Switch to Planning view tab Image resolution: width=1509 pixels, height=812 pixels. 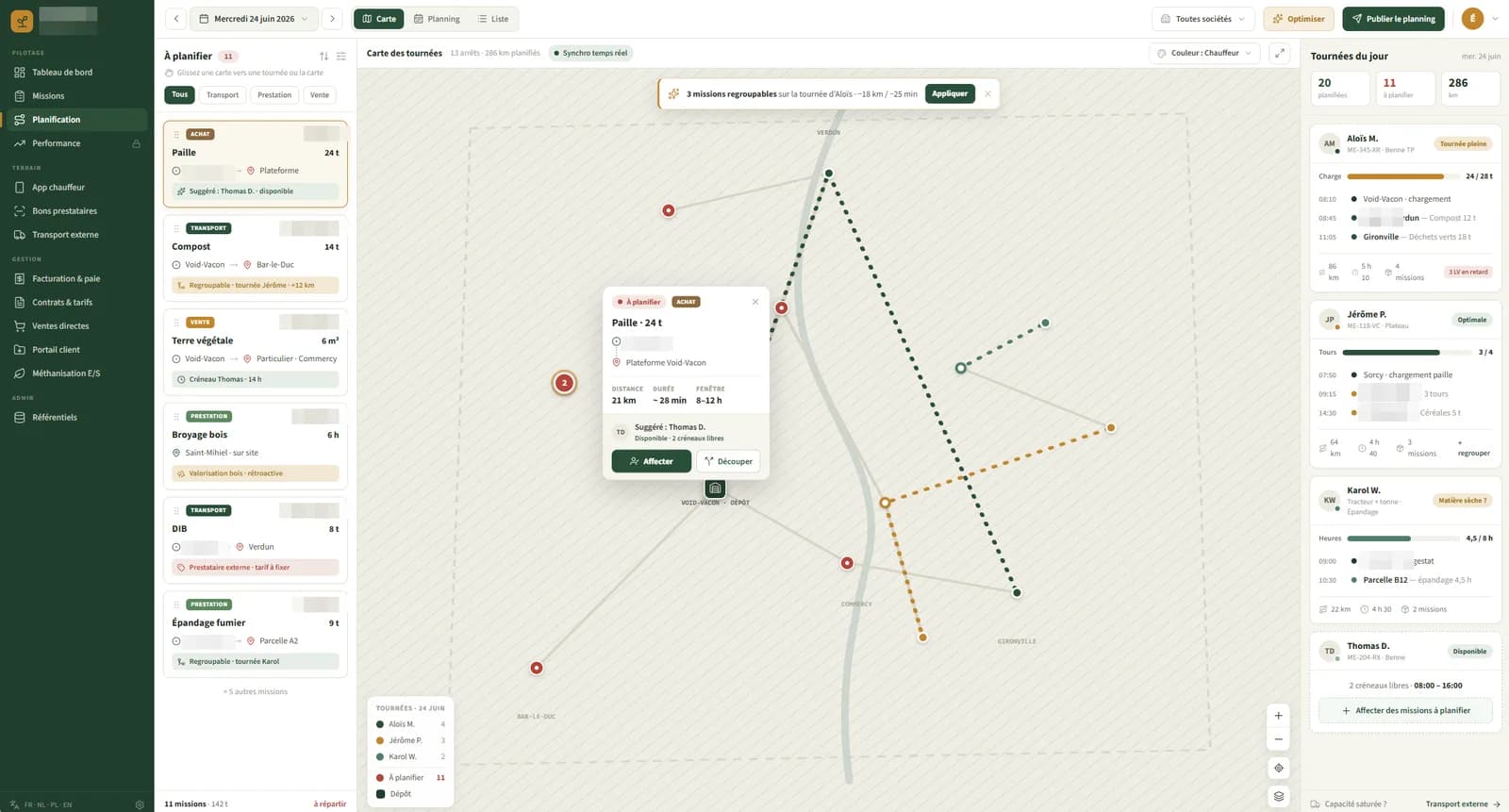point(437,19)
